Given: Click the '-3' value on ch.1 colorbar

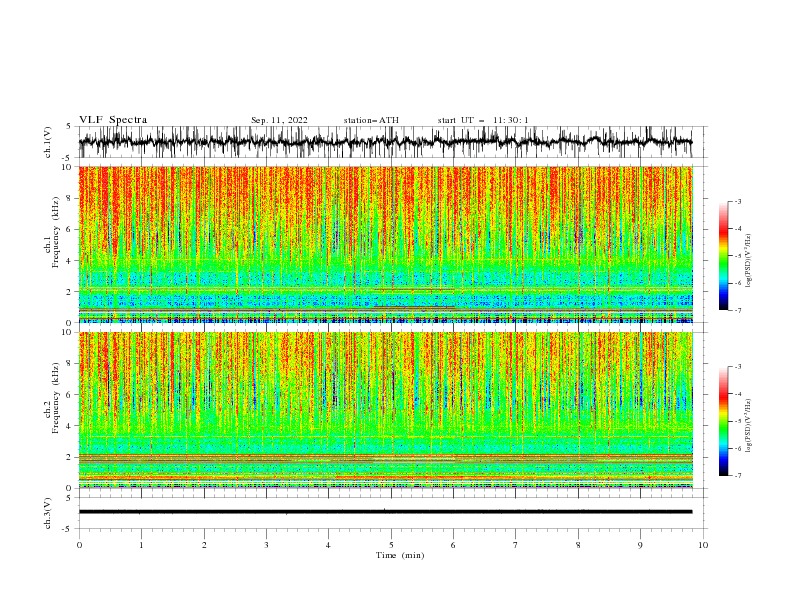Looking at the screenshot, I should click(737, 201).
